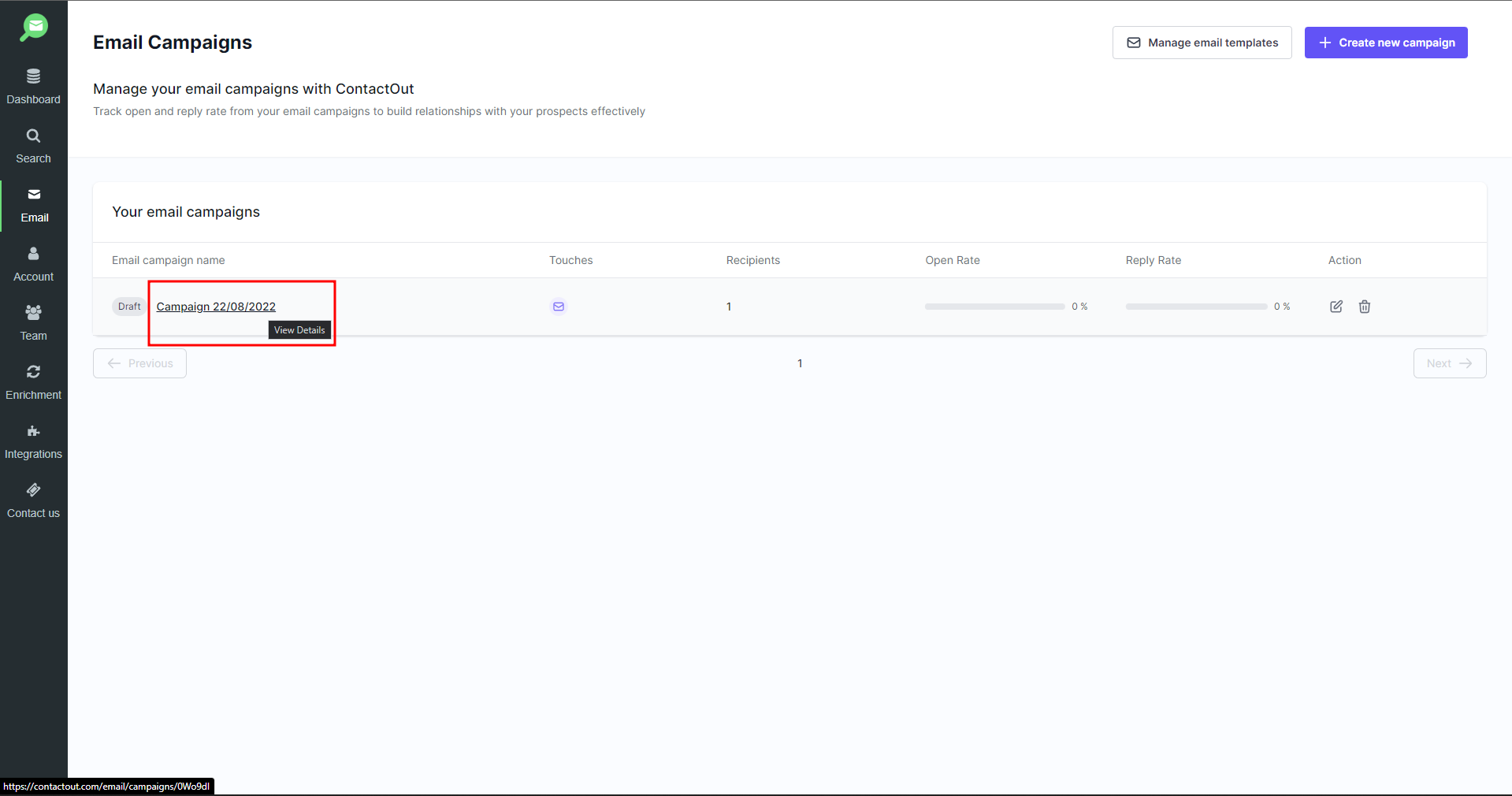1512x796 pixels.
Task: Click the Open Rate column header
Action: click(x=953, y=260)
